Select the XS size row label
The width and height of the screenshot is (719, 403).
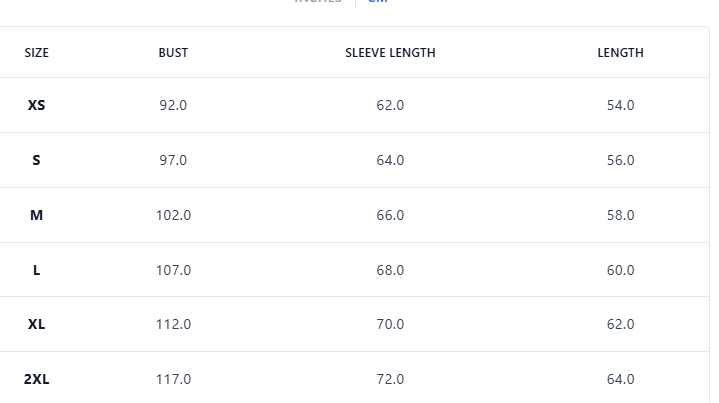(37, 105)
